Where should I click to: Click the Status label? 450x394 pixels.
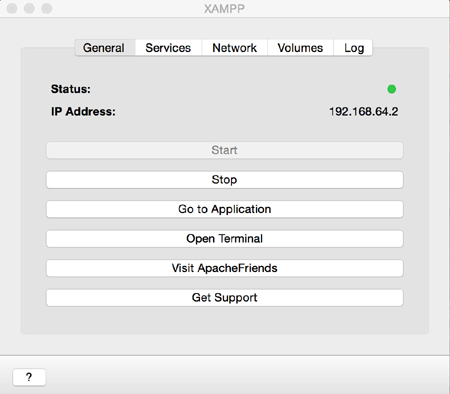(71, 89)
